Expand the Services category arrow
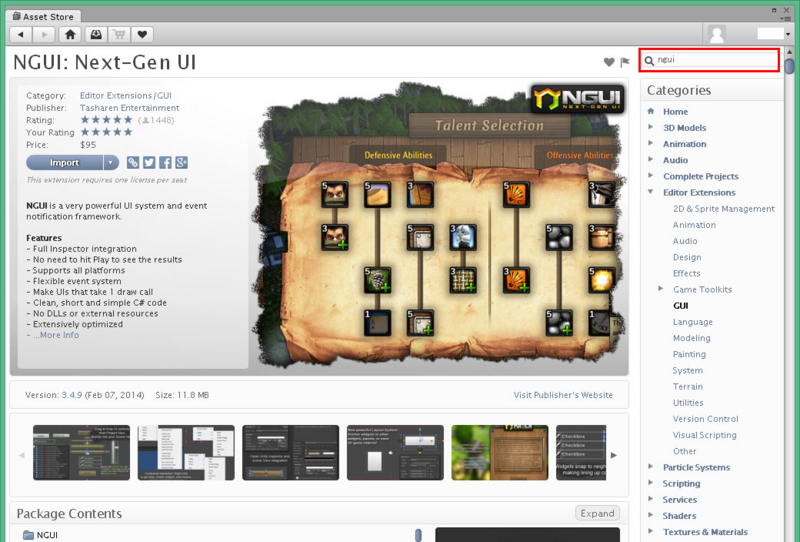The width and height of the screenshot is (800, 542). click(x=651, y=499)
